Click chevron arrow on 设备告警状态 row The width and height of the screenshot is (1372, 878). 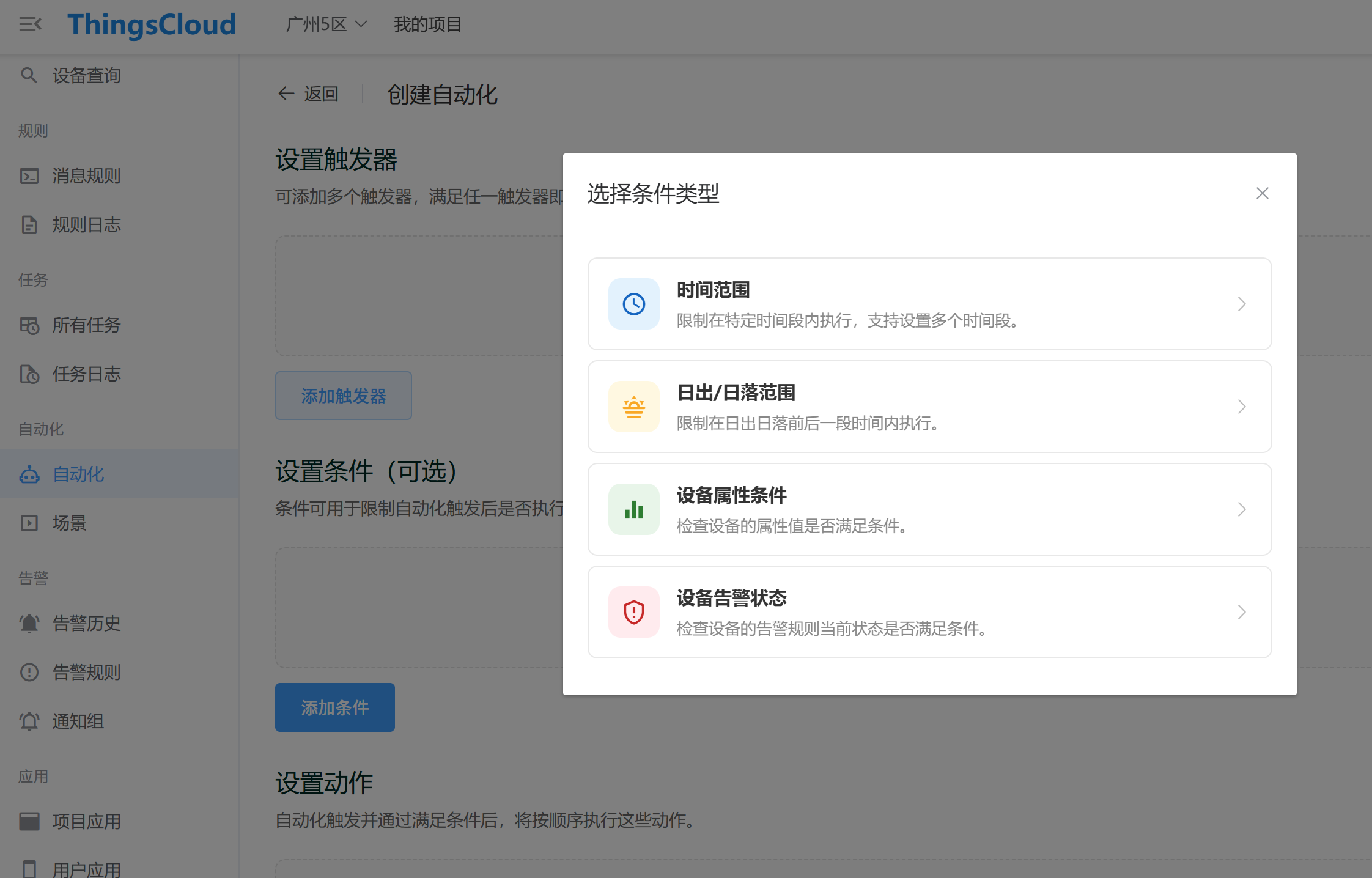(x=1241, y=612)
